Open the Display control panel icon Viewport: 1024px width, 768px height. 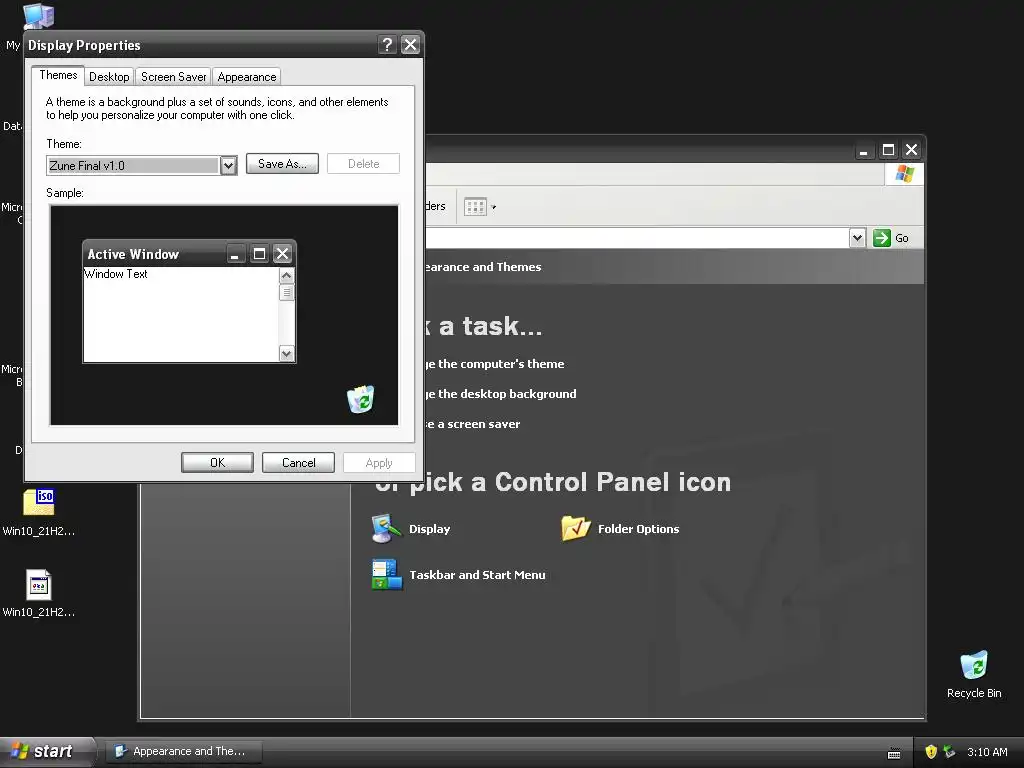click(x=411, y=529)
